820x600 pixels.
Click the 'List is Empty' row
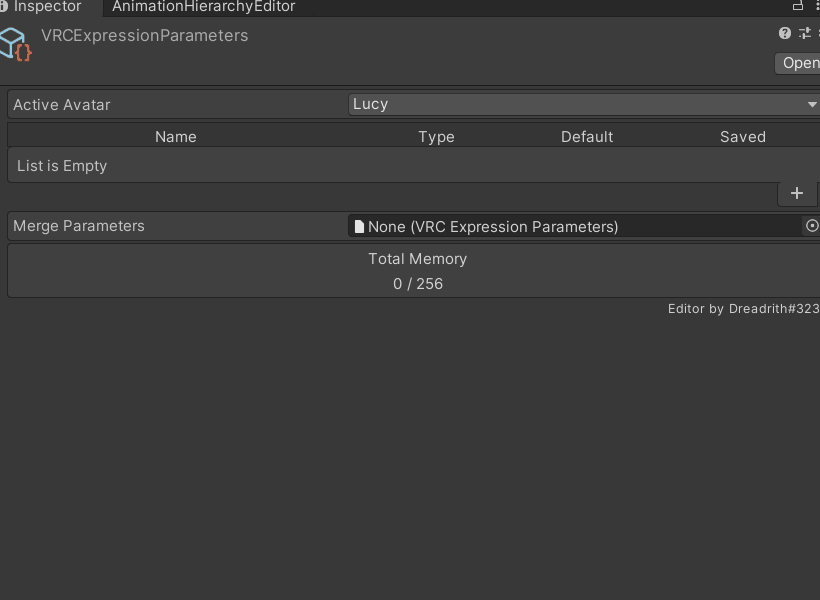(x=62, y=166)
